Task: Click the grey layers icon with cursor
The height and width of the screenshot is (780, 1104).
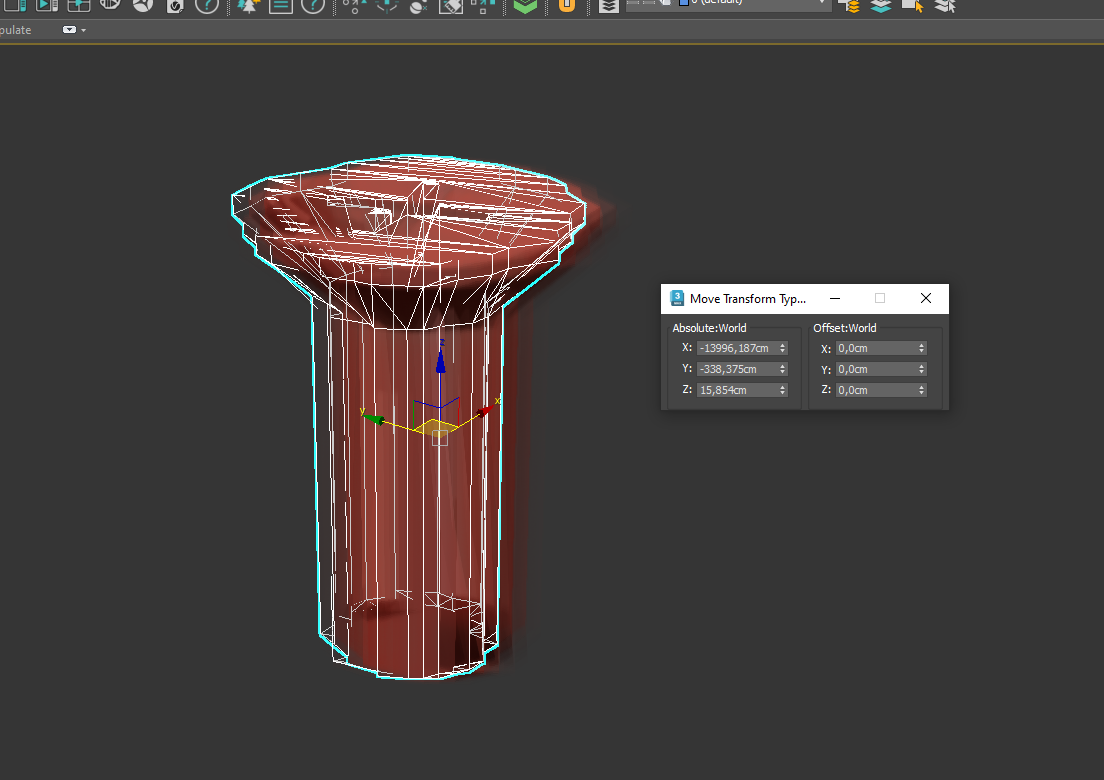Action: [944, 5]
